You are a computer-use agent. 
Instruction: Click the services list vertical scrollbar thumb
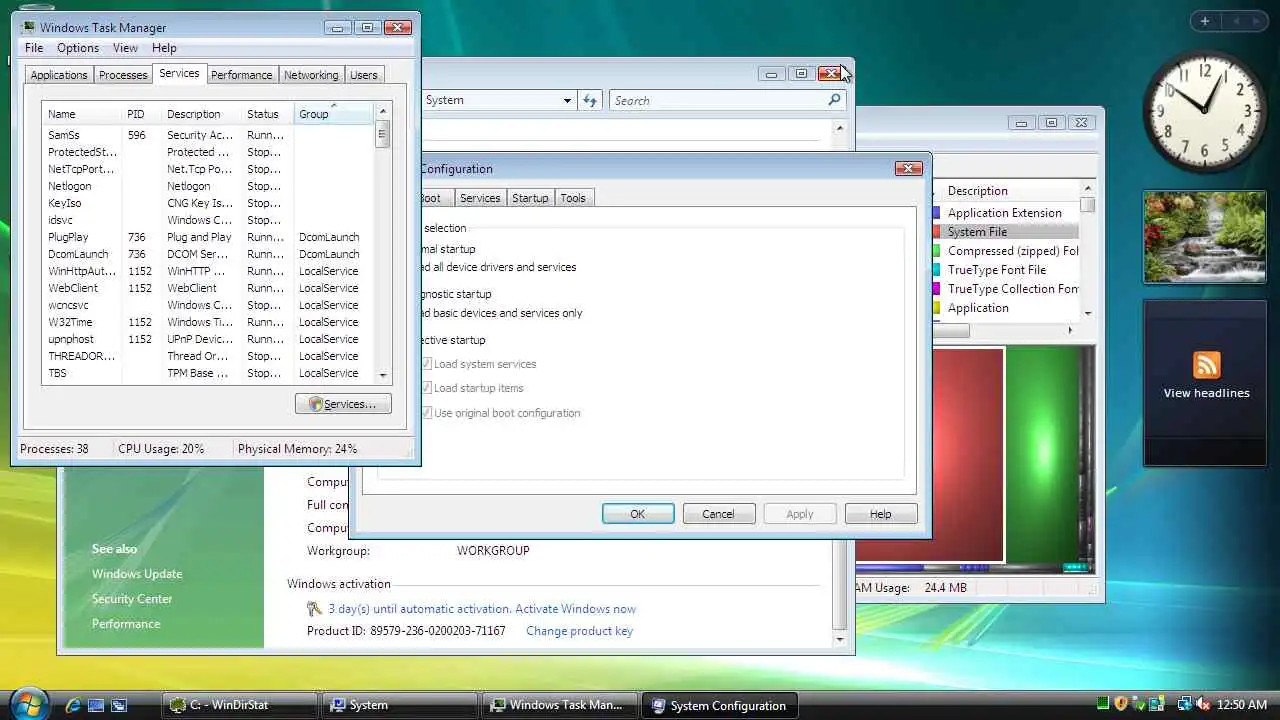(382, 135)
